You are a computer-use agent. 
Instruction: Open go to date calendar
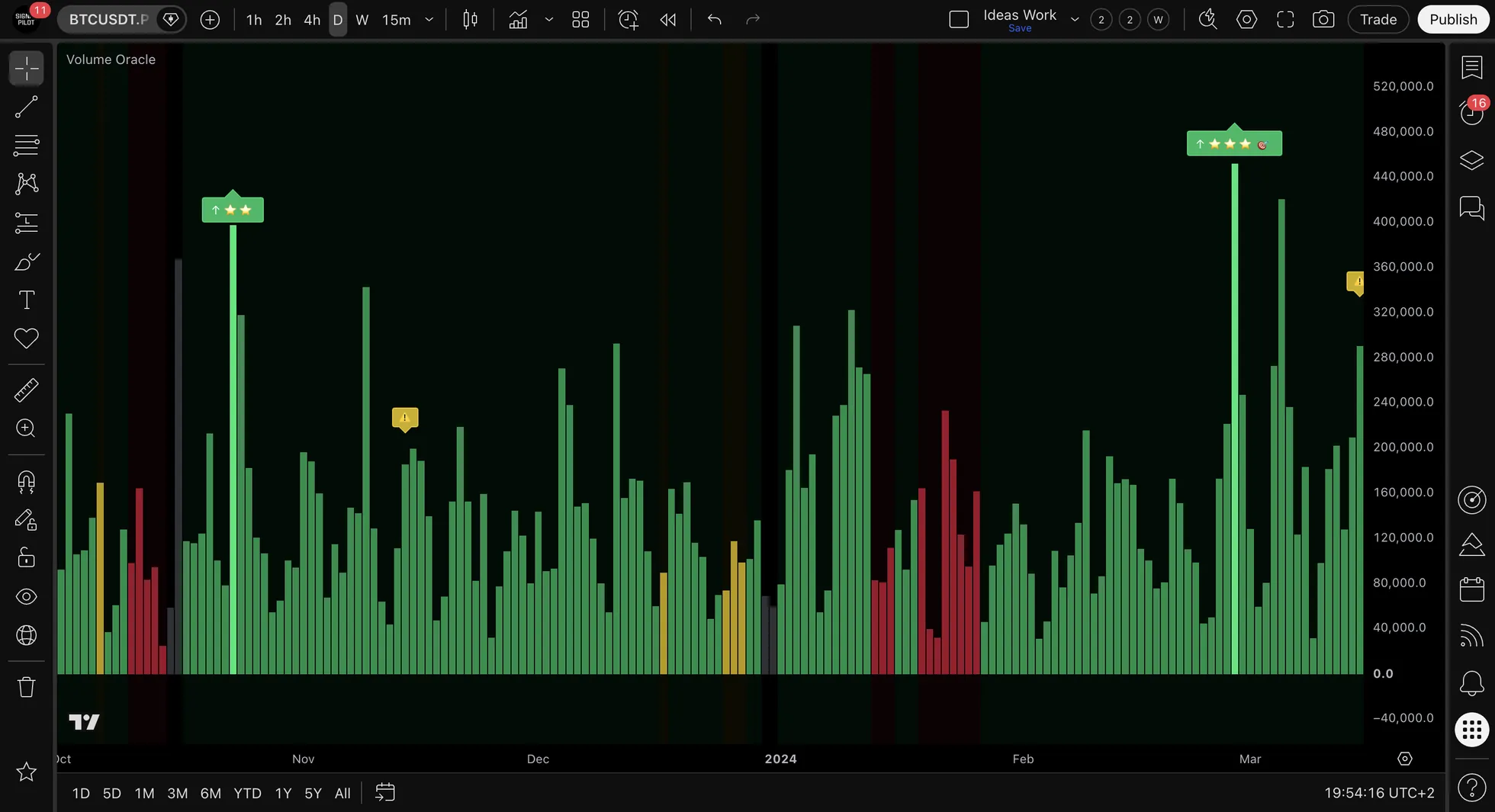(385, 793)
